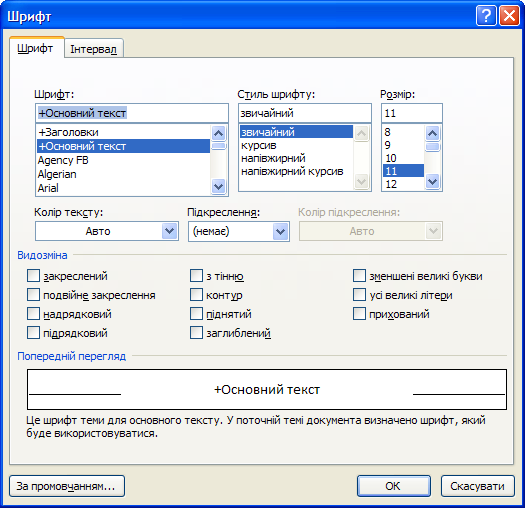
Task: Click size list scroll down arrow
Action: click(x=432, y=182)
